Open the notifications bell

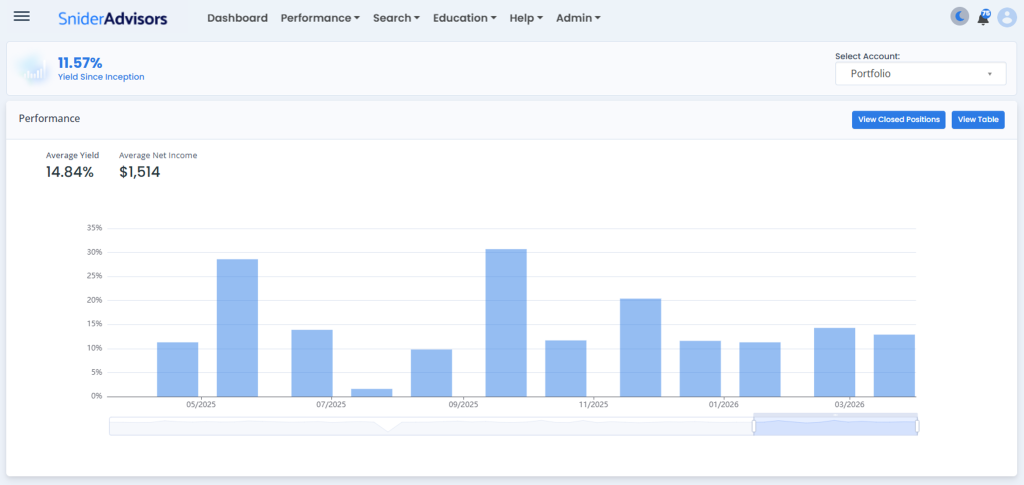click(x=983, y=18)
